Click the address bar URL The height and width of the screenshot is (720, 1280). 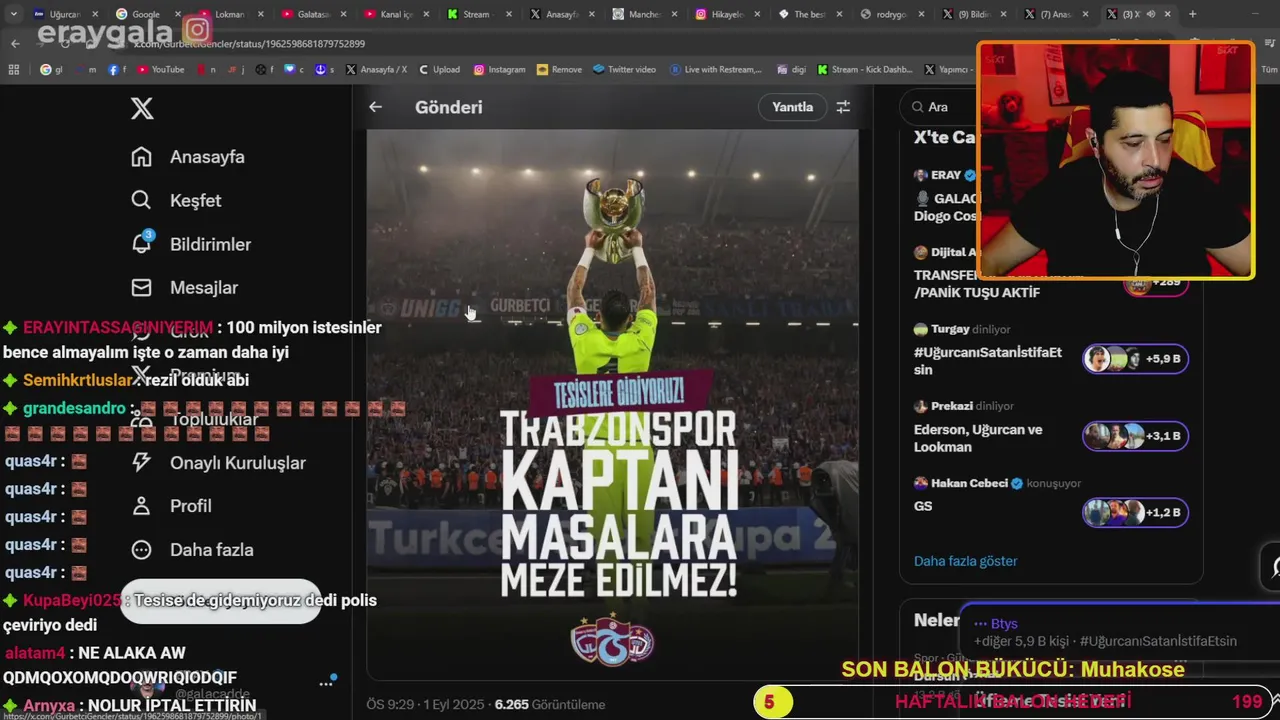250,44
